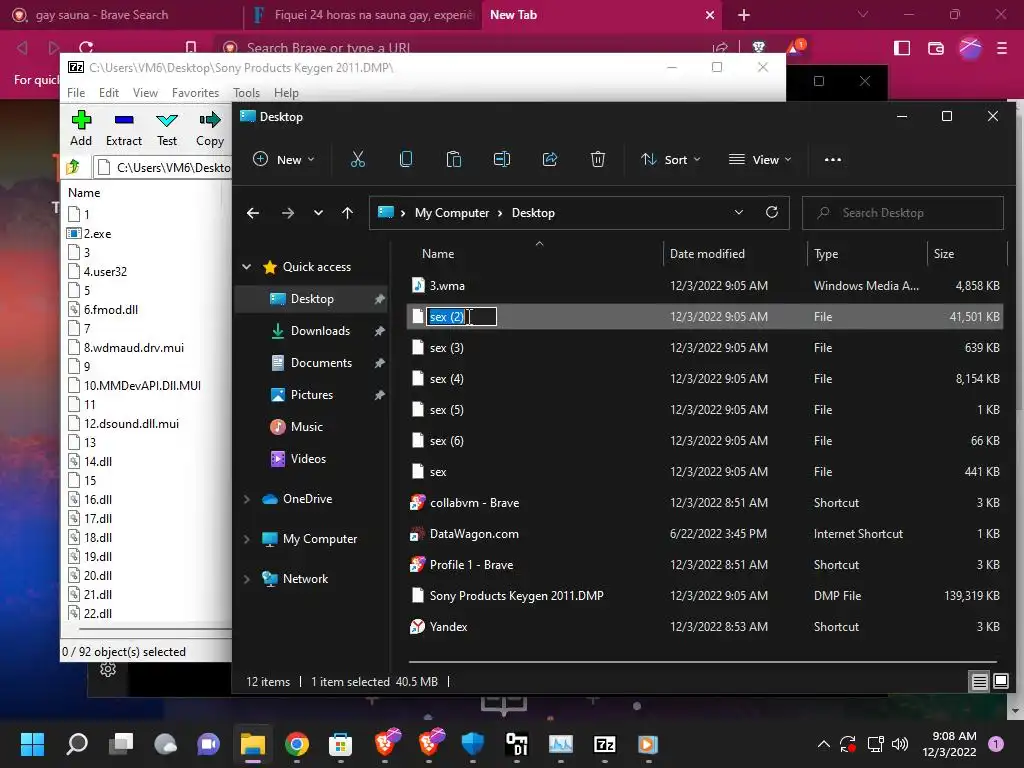Select 3.wma file in Explorer
Viewport: 1024px width, 768px height.
pos(705,285)
